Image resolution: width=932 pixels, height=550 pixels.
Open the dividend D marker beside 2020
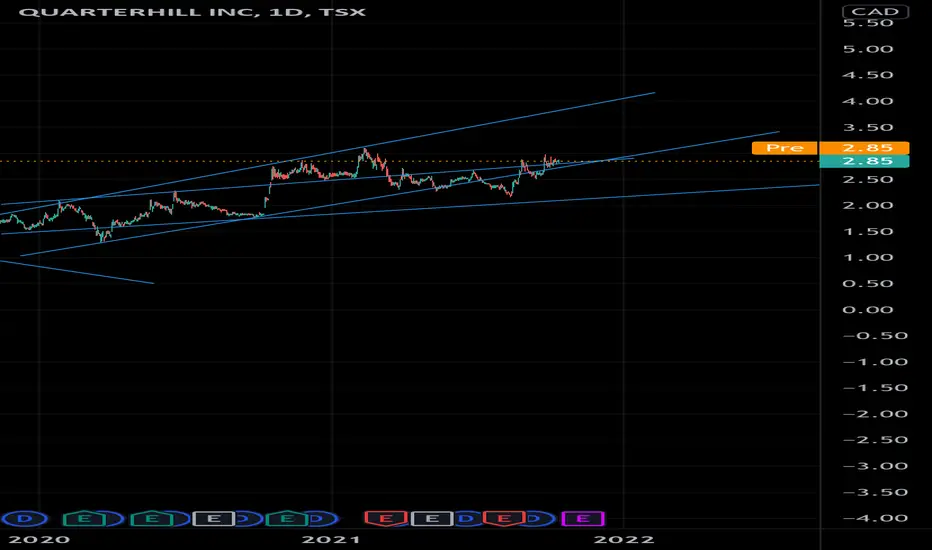(x=25, y=519)
